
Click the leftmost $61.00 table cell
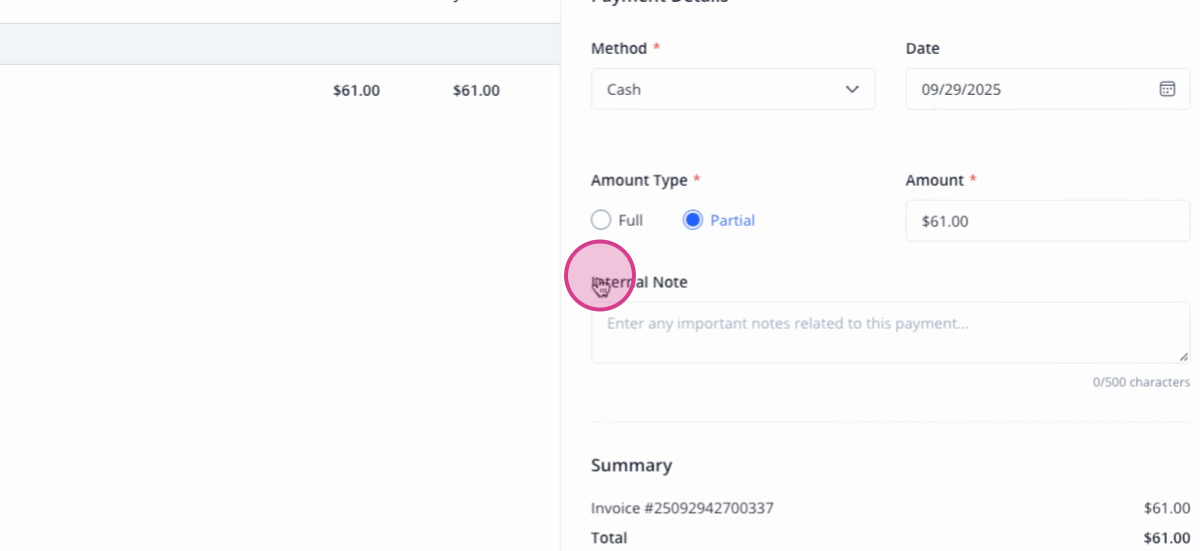(x=356, y=90)
